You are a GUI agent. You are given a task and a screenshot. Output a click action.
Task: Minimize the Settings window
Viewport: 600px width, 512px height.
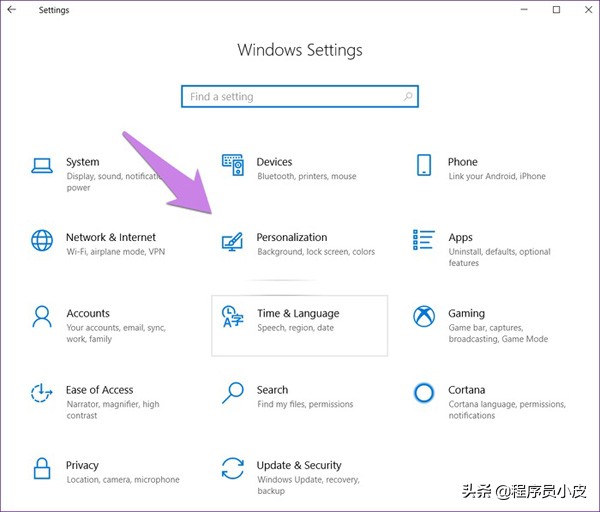pyautogui.click(x=524, y=10)
